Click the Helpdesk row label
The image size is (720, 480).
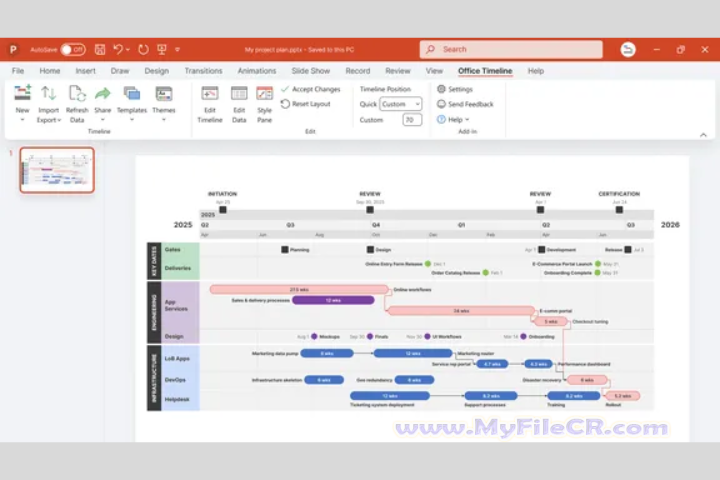tap(177, 399)
